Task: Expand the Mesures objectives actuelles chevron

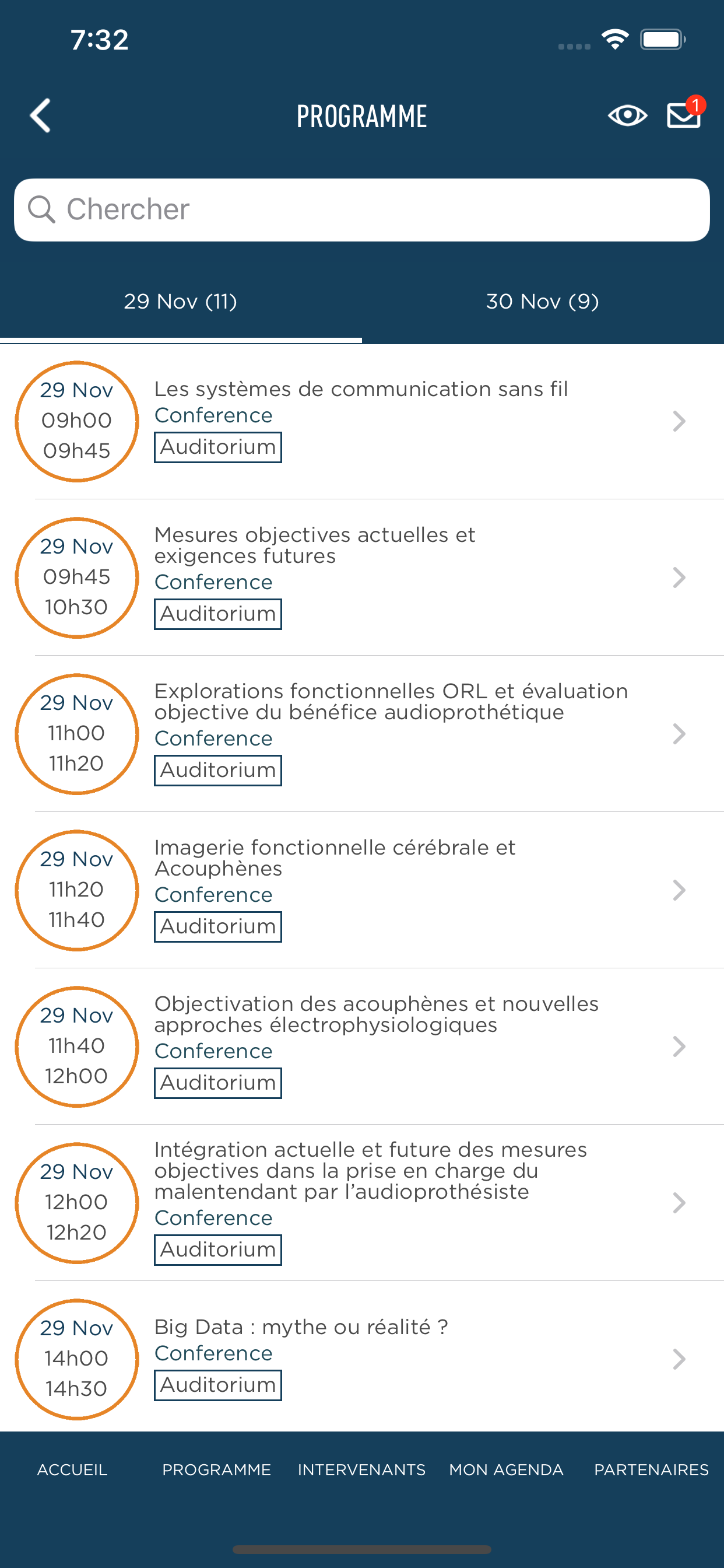Action: pyautogui.click(x=679, y=577)
